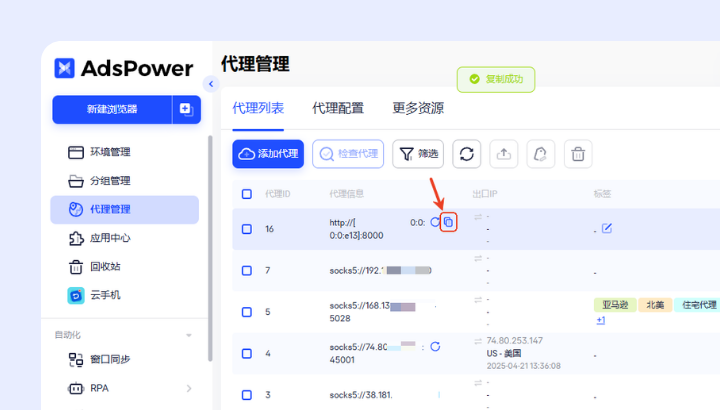Click the 代理信息 column header
The width and height of the screenshot is (720, 410).
347,194
